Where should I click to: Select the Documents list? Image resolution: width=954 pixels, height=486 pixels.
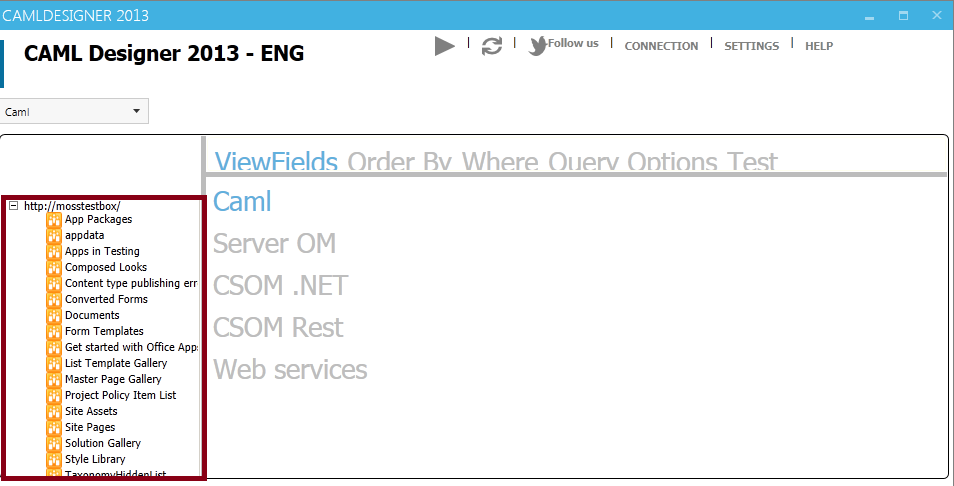[92, 315]
